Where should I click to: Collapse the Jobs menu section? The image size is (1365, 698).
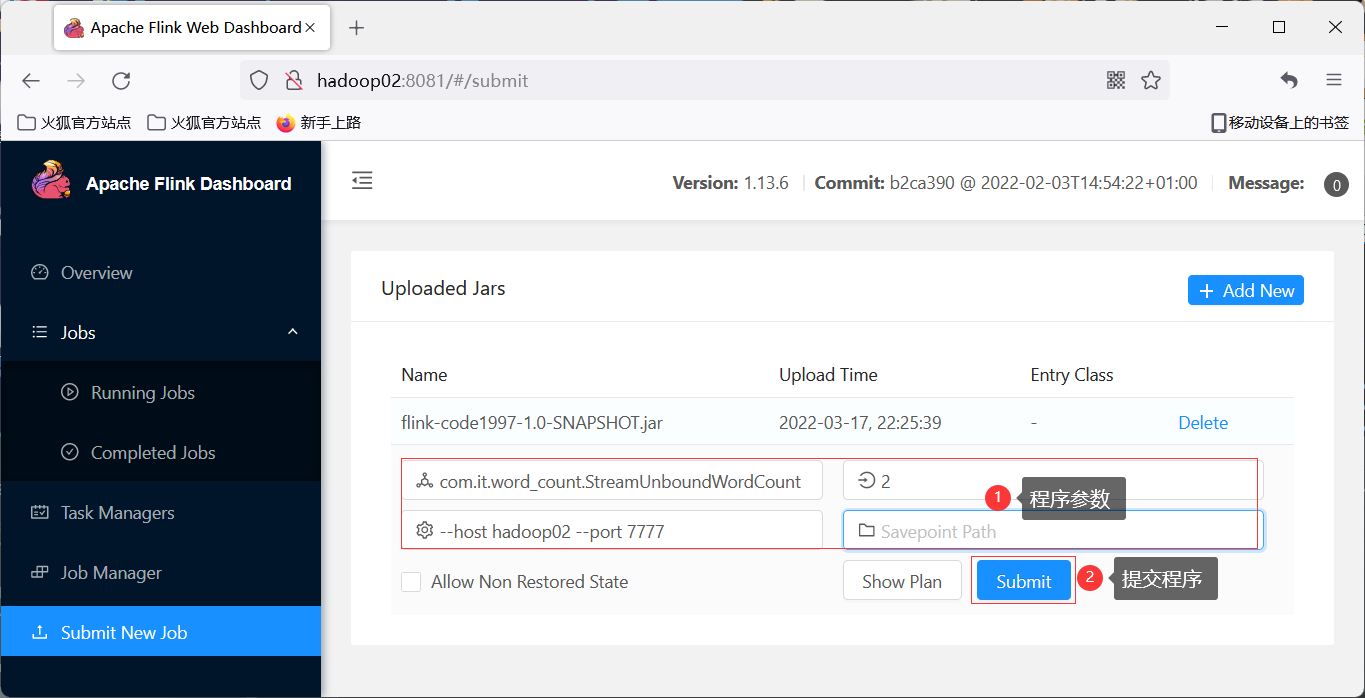pyautogui.click(x=293, y=332)
